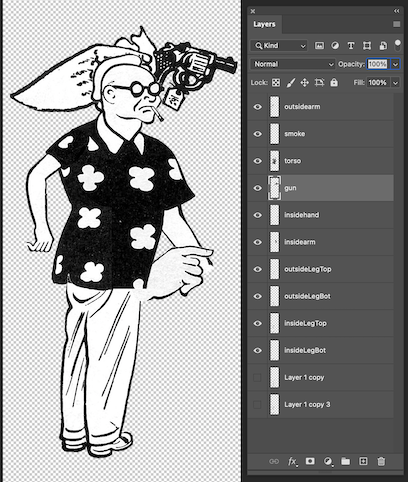This screenshot has height=482, width=408.
Task: Select the insidearm layer name
Action: click(x=299, y=242)
